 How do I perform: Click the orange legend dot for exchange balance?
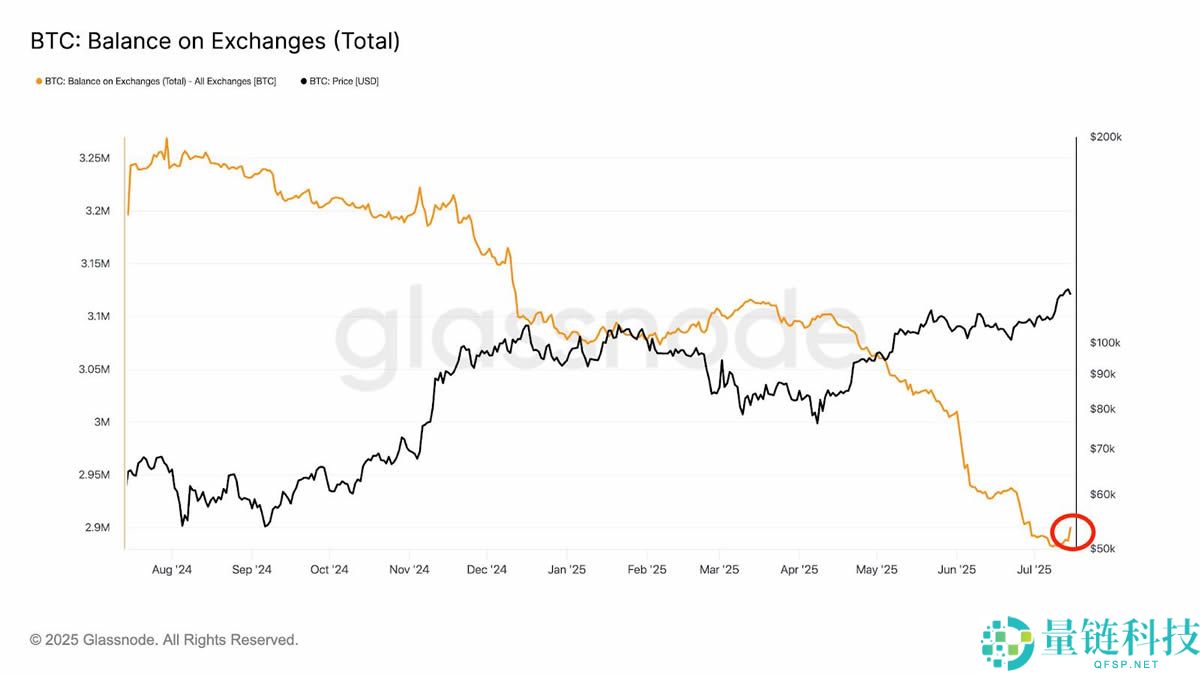(39, 81)
